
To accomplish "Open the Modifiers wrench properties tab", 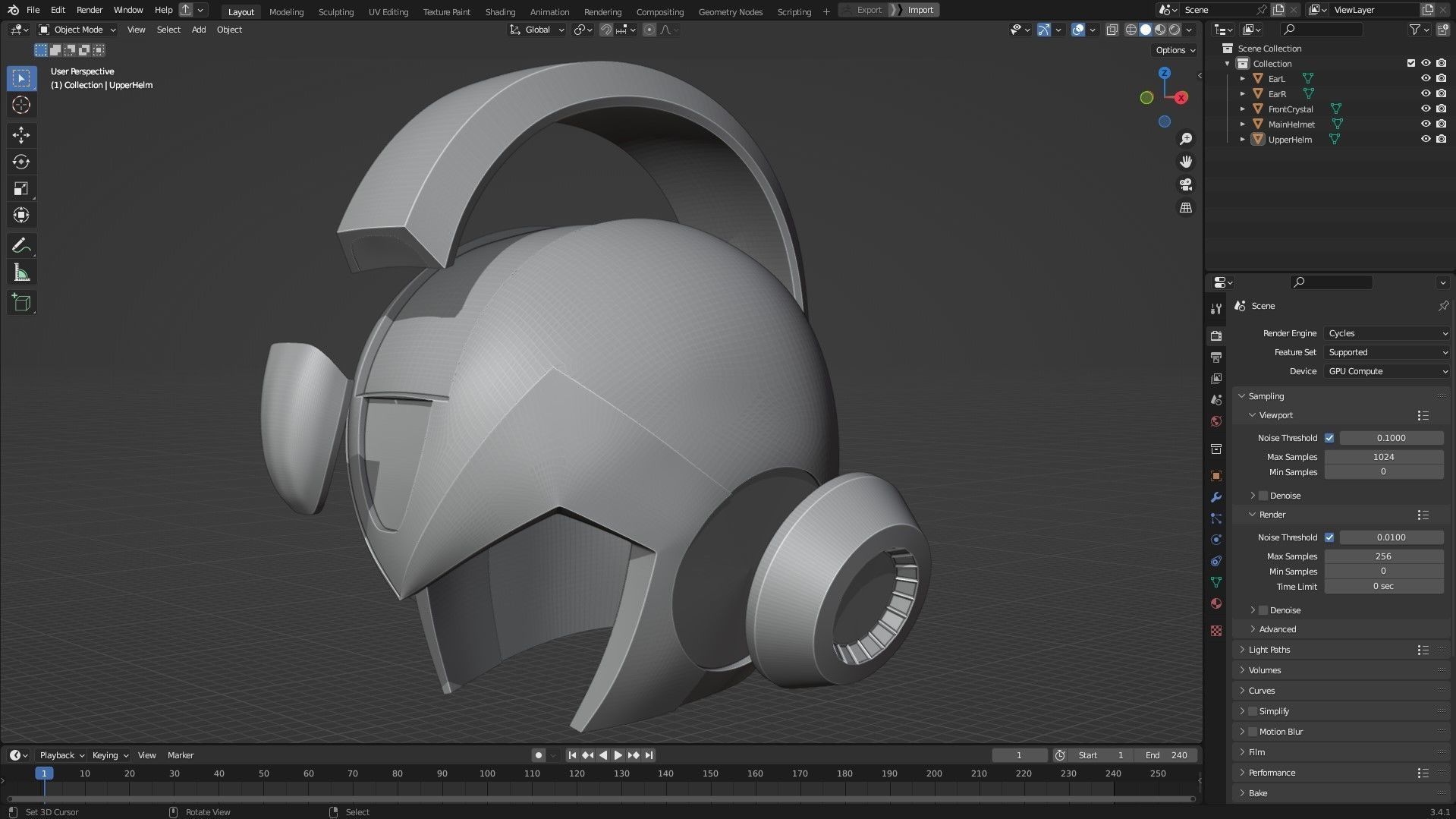I will pos(1216,497).
